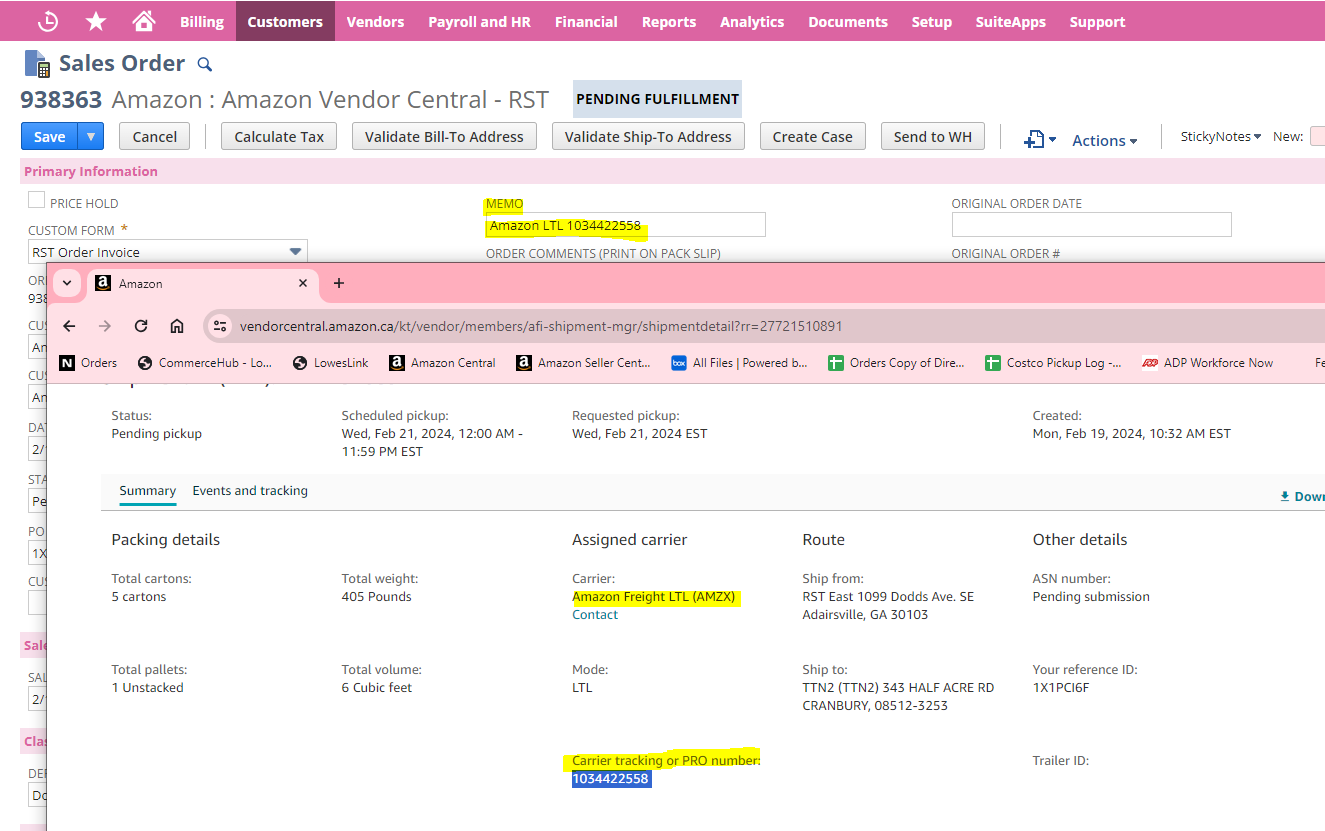Open the ADP Workforce Now bookmark
The width and height of the screenshot is (1325, 831).
coord(1208,363)
